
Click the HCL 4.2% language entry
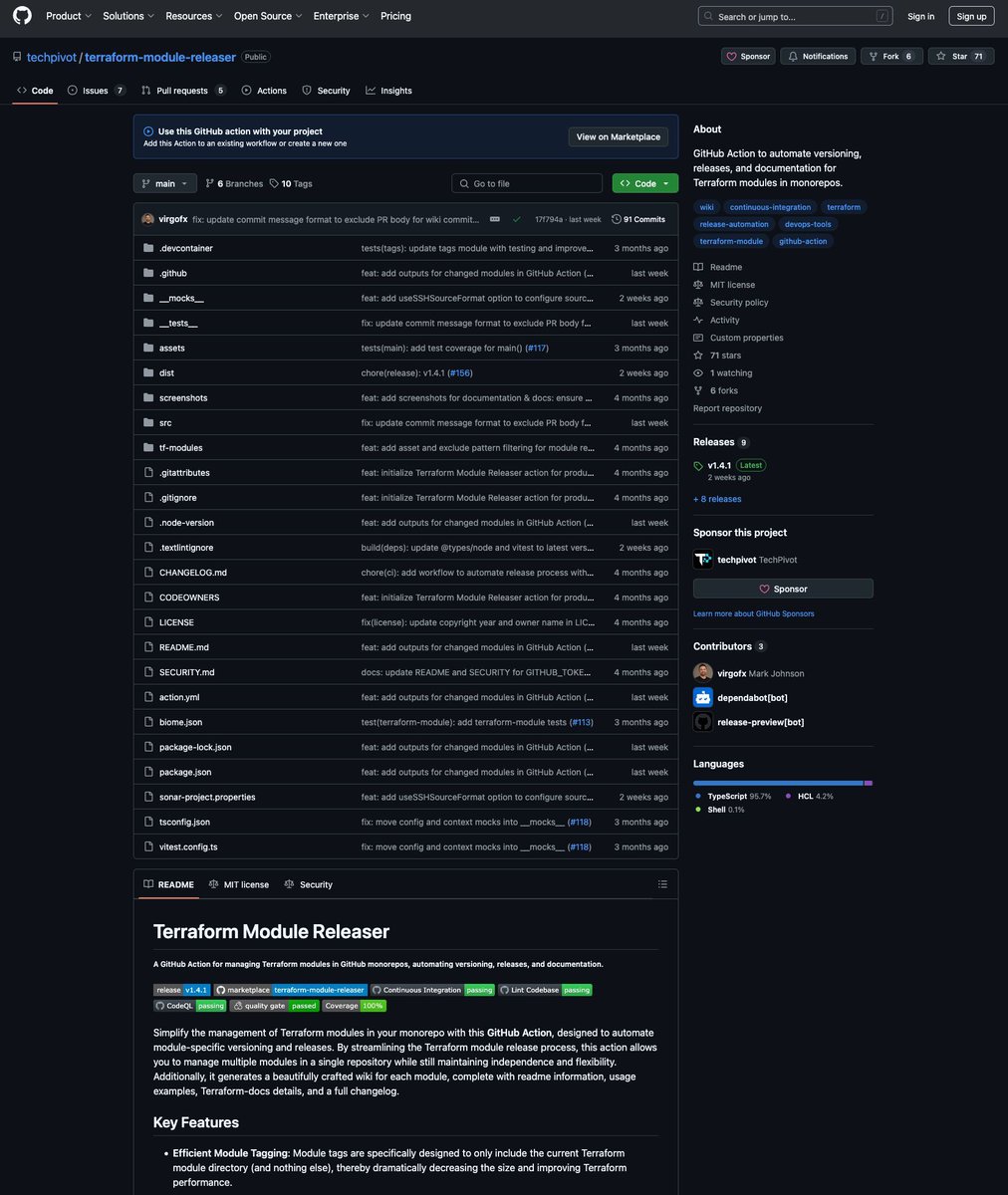[x=808, y=796]
